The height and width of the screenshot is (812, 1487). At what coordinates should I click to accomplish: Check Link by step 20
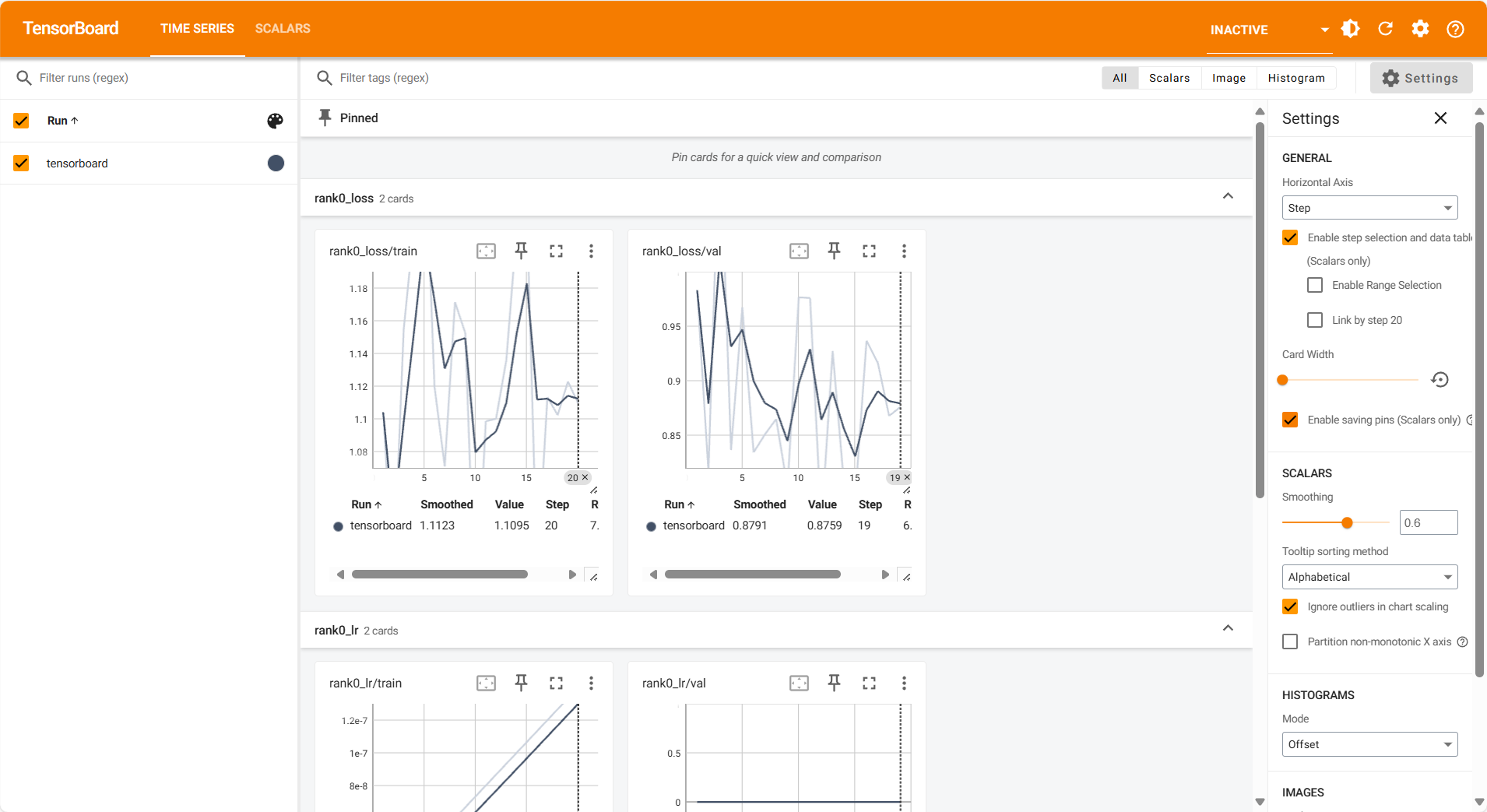tap(1315, 320)
